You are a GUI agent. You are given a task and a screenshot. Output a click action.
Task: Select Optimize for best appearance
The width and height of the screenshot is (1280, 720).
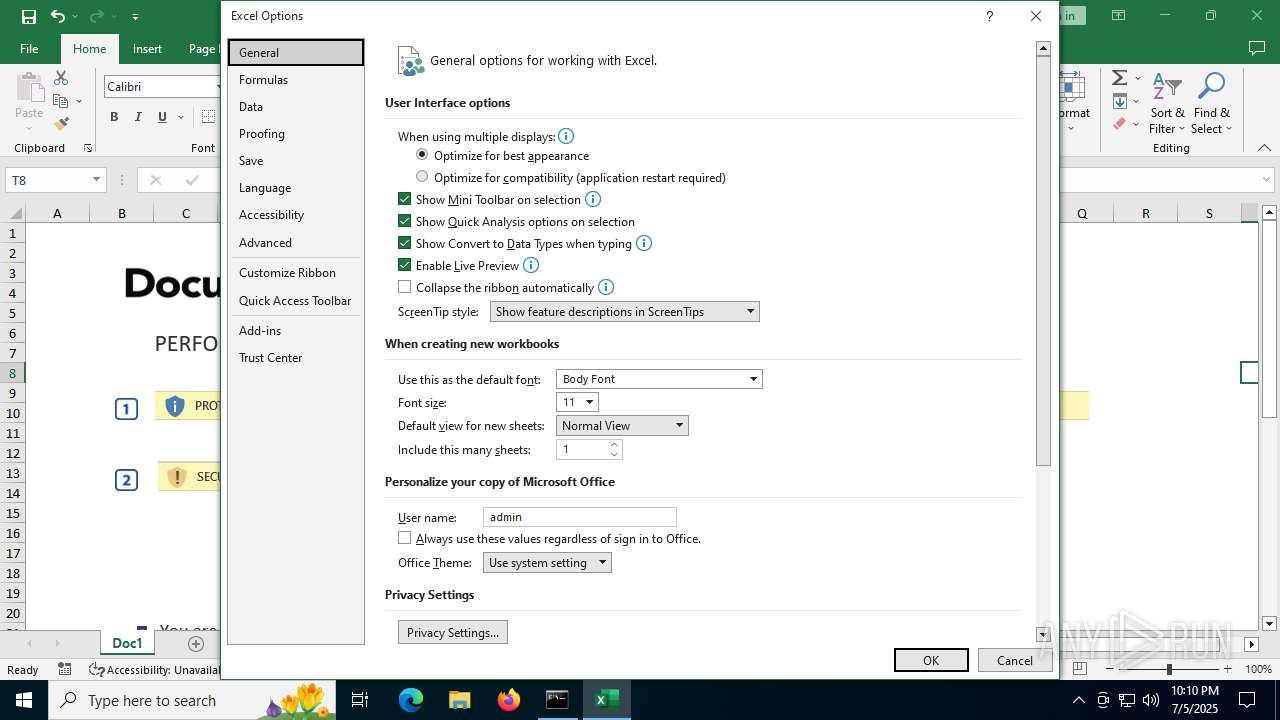[x=422, y=155]
